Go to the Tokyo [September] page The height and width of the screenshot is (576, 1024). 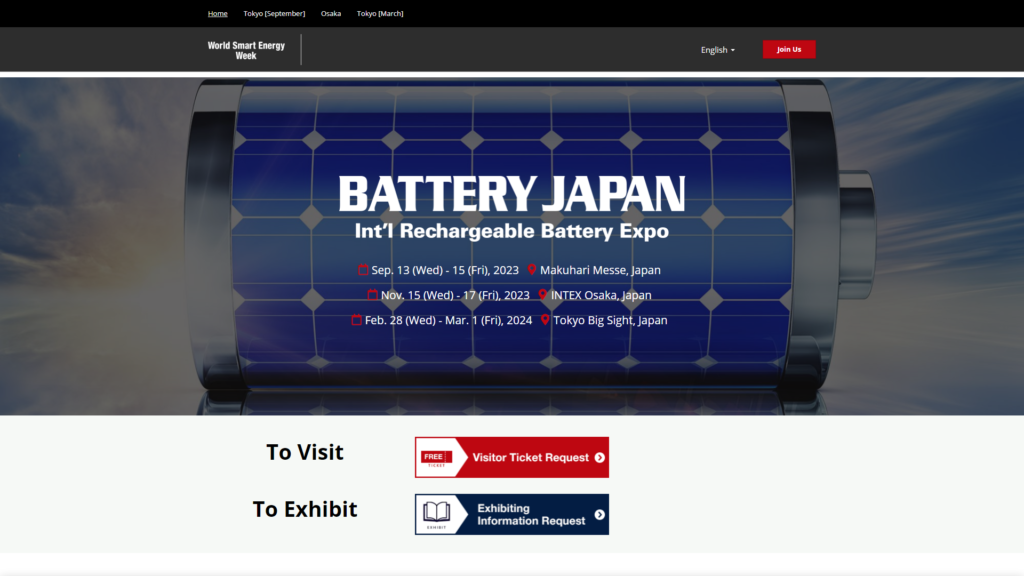274,14
